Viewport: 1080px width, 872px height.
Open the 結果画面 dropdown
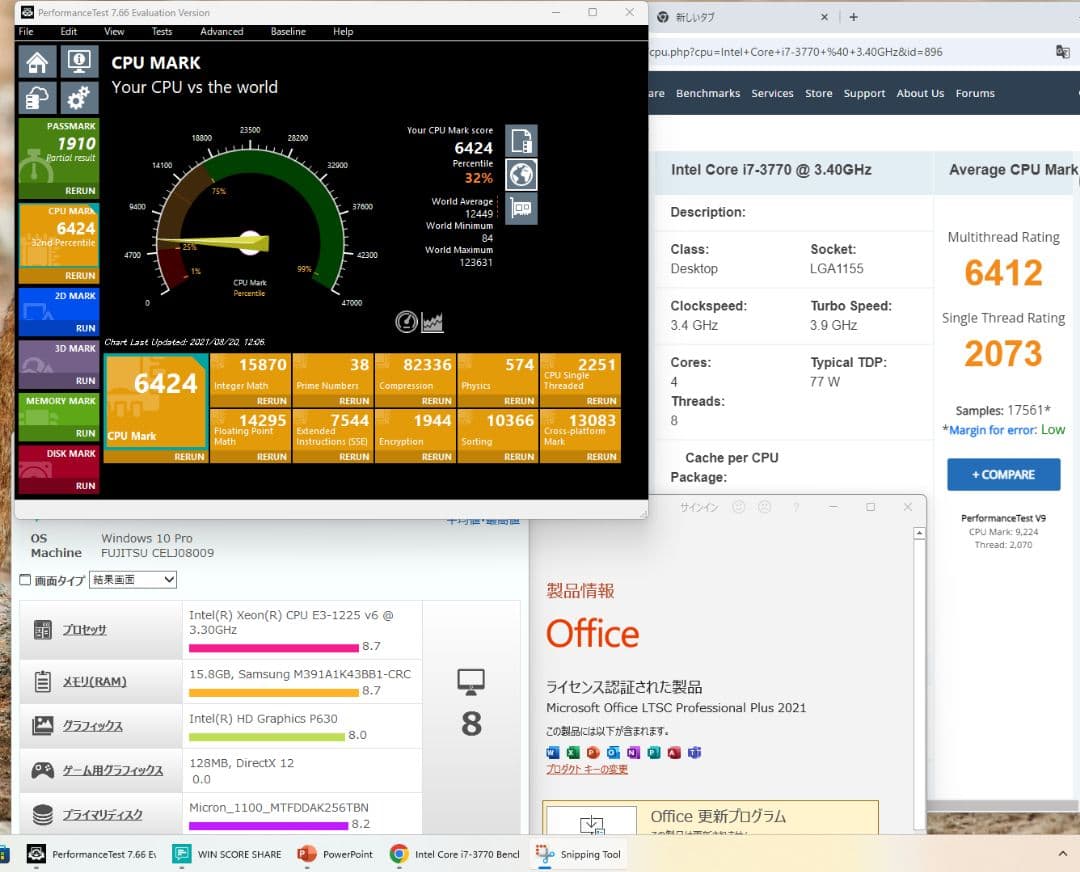tap(133, 579)
